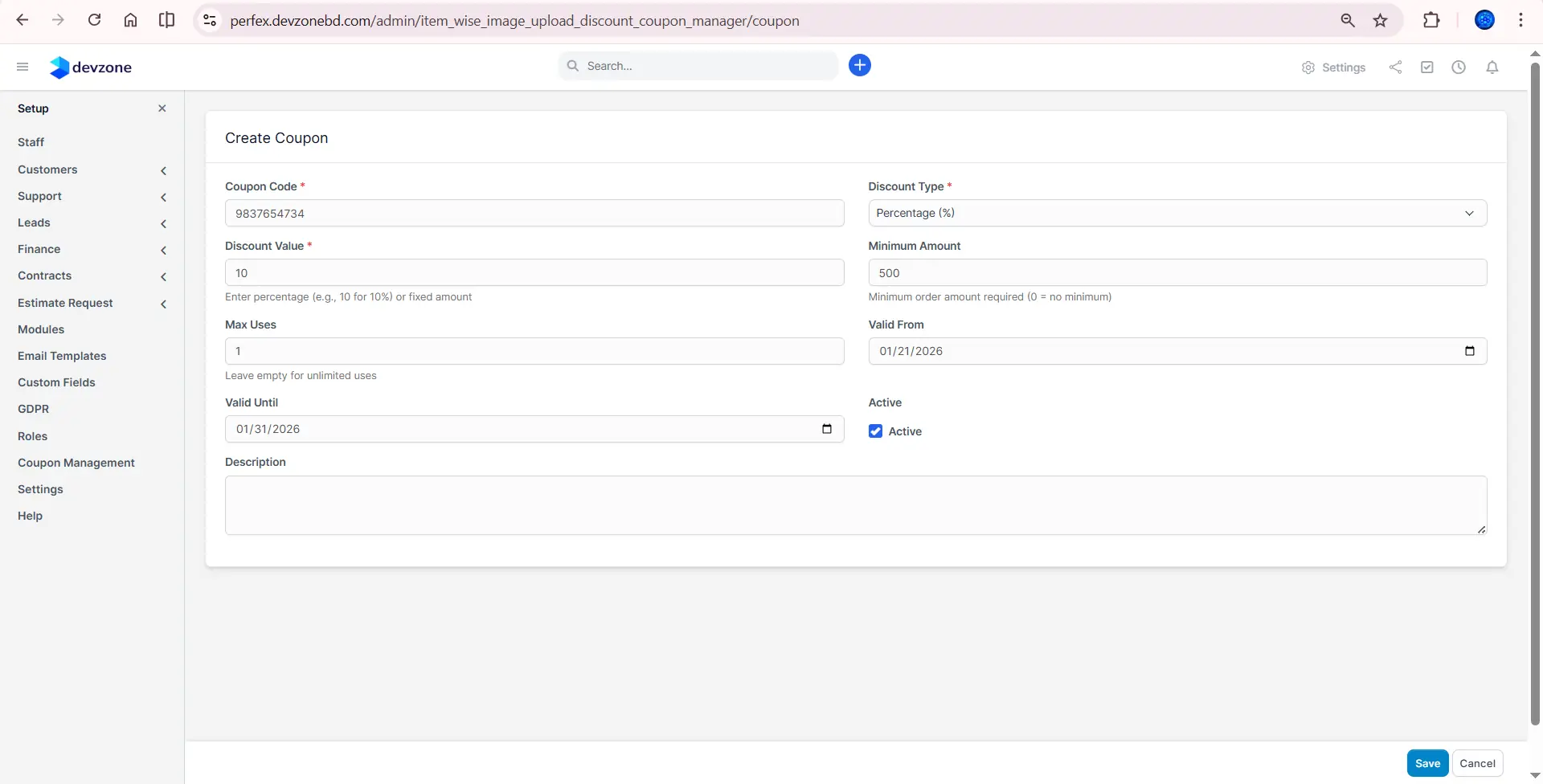Viewport: 1543px width, 784px height.
Task: Open the to-do checklist icon
Action: point(1426,67)
